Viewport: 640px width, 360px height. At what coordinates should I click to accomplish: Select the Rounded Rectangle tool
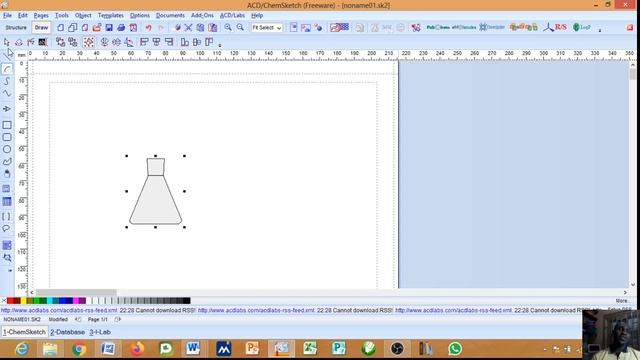[x=7, y=138]
